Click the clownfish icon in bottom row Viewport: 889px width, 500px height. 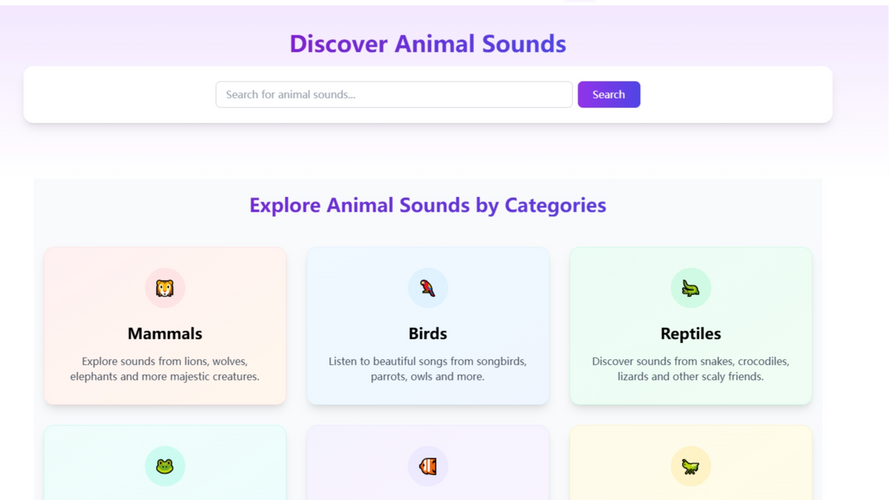tap(427, 466)
